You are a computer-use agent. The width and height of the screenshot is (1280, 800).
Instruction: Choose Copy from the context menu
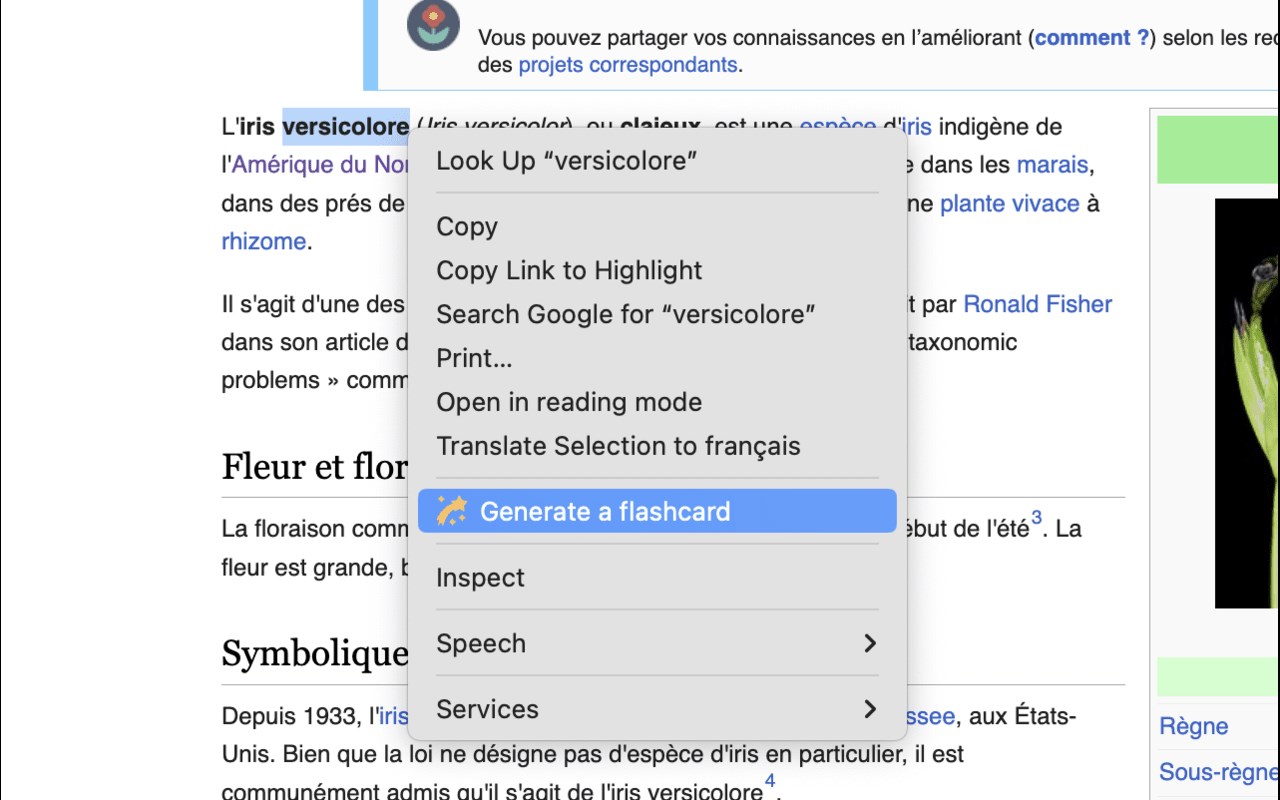pyautogui.click(x=467, y=227)
